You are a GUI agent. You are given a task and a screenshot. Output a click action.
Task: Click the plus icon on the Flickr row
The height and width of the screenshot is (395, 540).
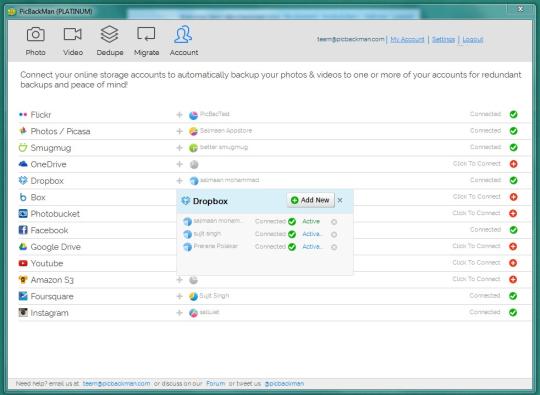point(179,115)
